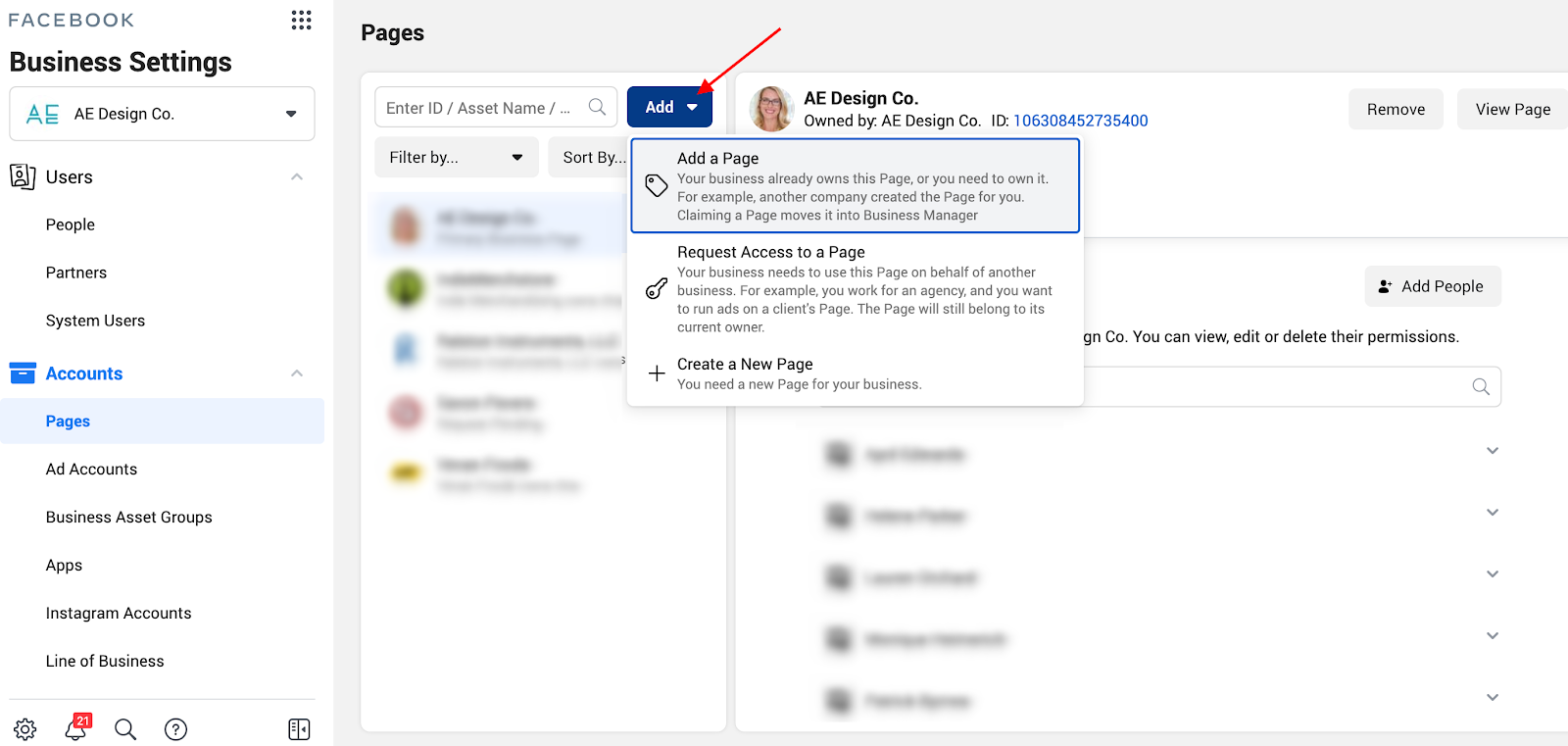Screen dimensions: 1568x746
Task: Open page ID 106308452735400 link
Action: [x=1080, y=121]
